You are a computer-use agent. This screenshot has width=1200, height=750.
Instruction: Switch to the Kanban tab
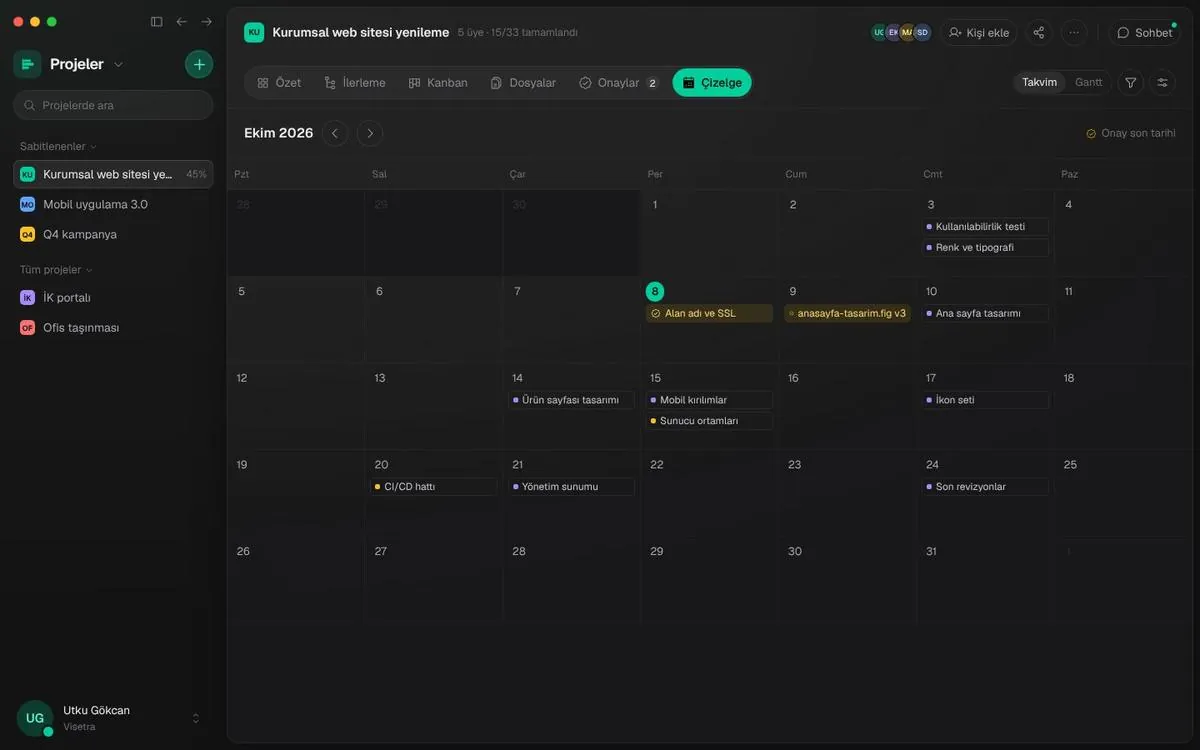438,83
